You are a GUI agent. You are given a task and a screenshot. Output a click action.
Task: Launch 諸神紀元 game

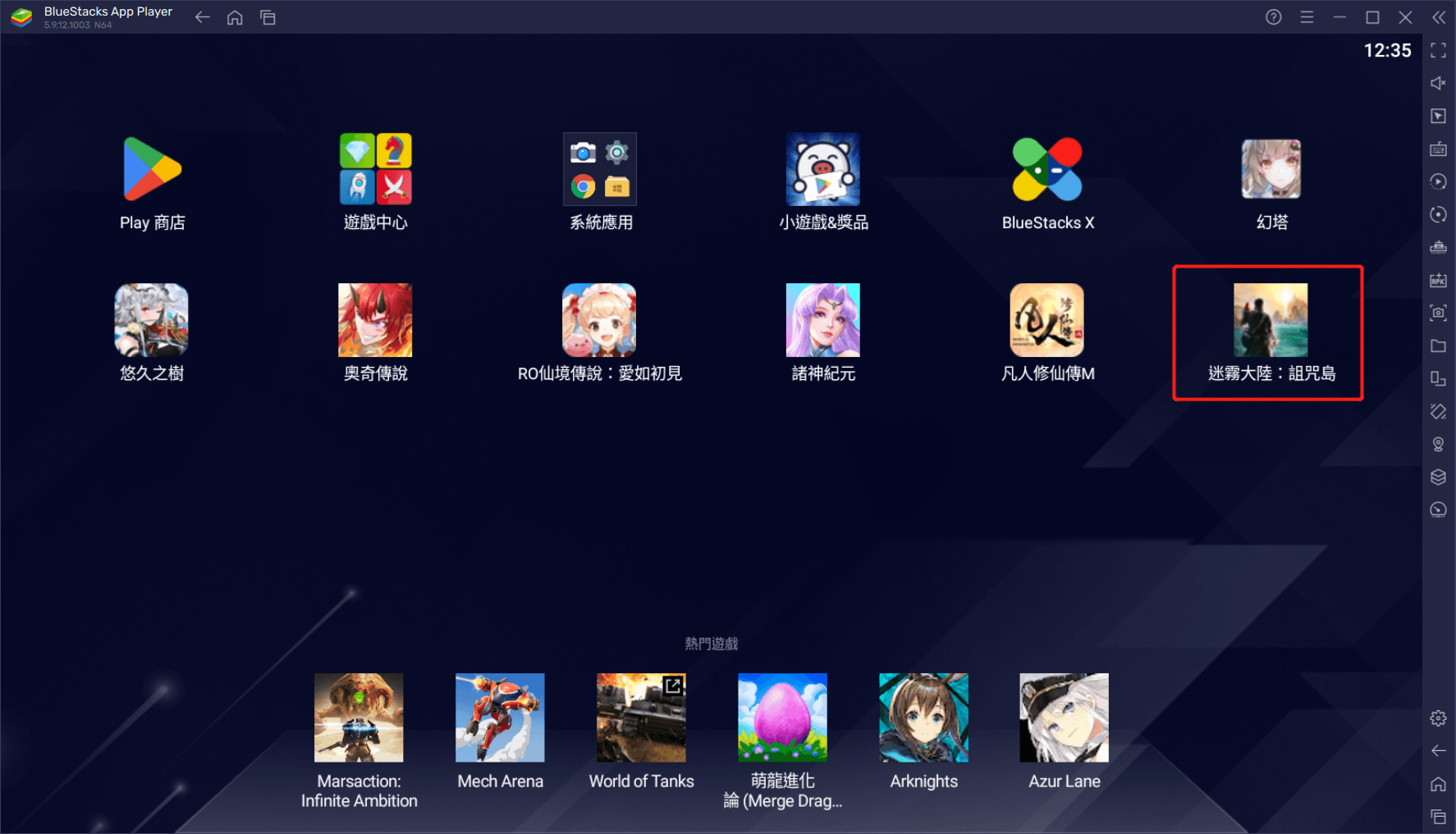tap(823, 320)
